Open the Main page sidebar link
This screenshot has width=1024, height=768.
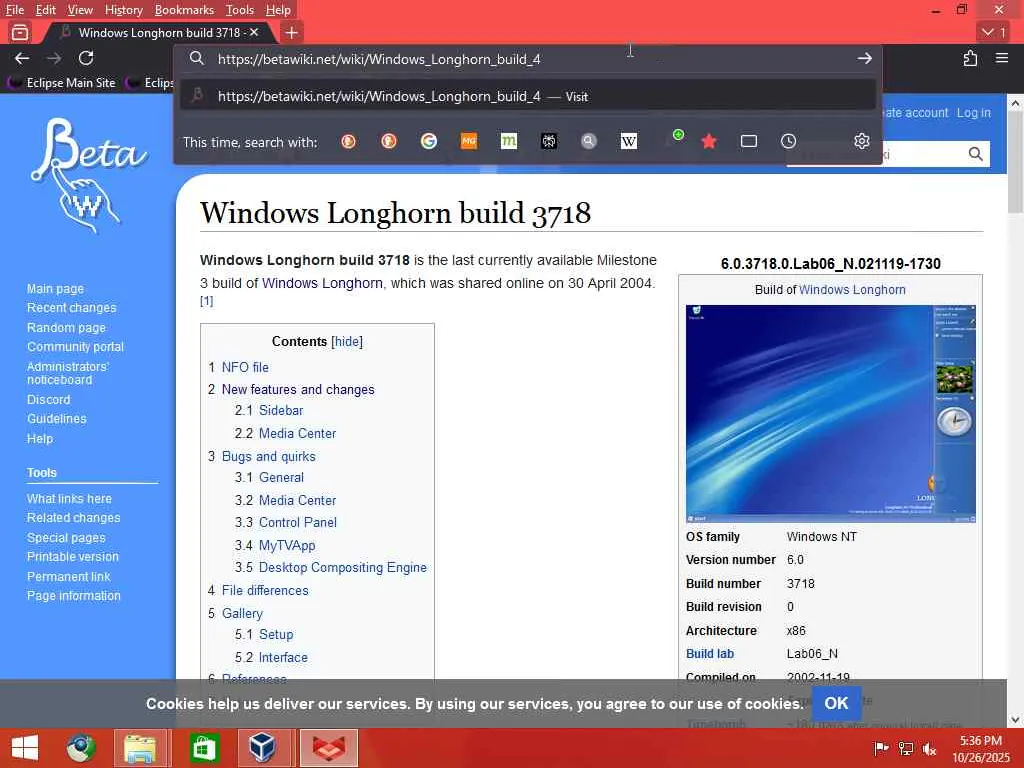tap(55, 289)
